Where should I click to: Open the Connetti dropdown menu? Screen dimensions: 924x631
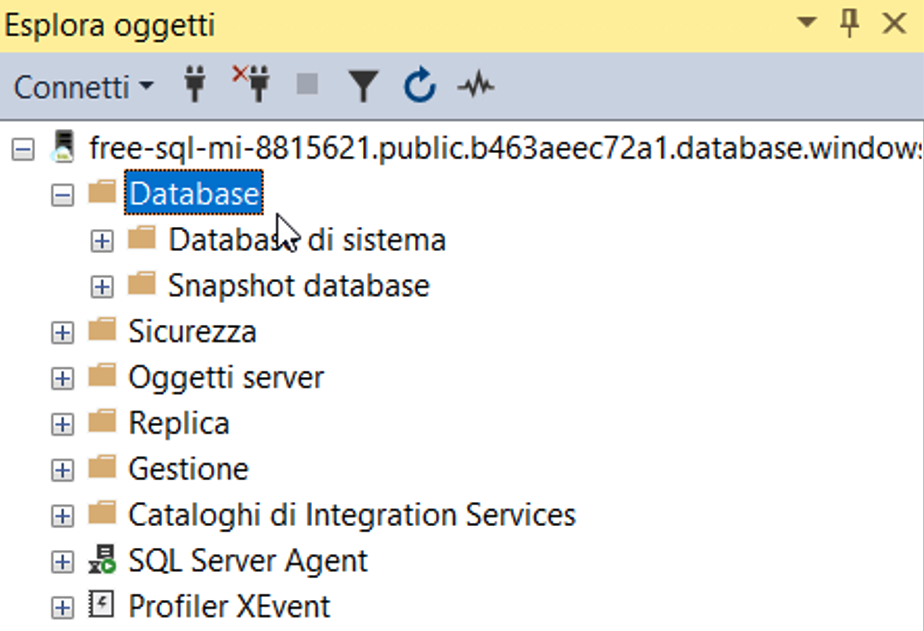coord(84,87)
